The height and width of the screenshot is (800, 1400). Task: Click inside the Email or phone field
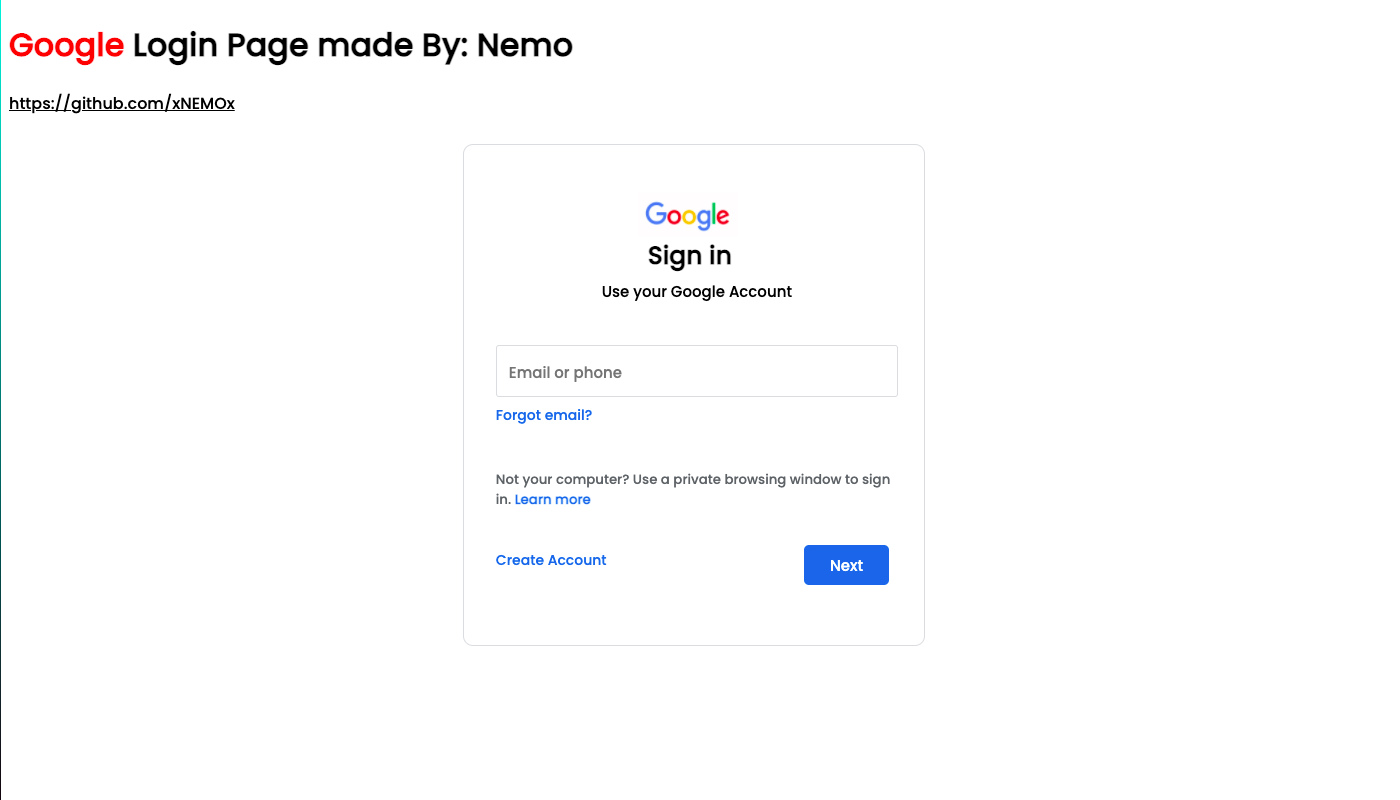tap(696, 370)
